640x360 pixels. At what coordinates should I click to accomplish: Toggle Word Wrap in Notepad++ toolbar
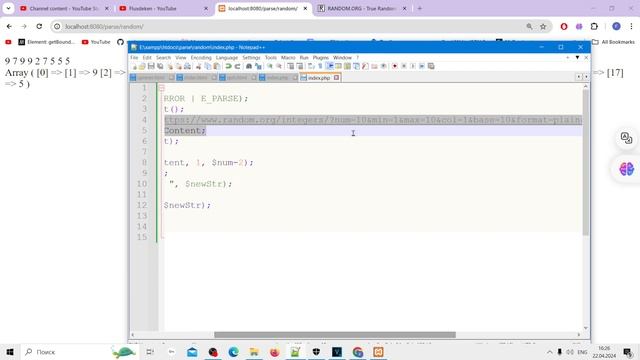pyautogui.click(x=311, y=66)
